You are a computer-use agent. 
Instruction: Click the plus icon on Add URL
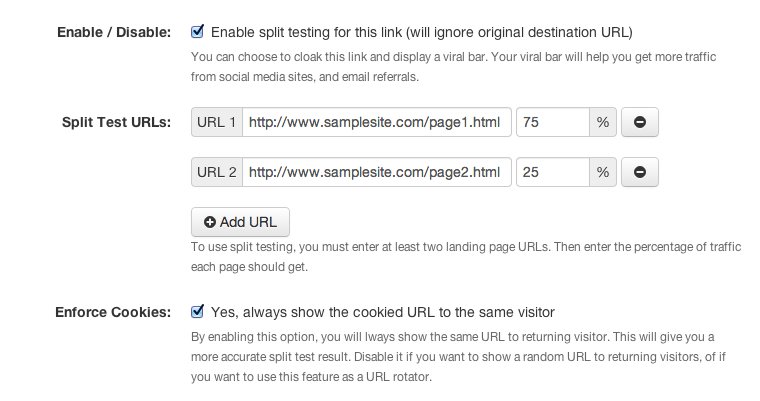209,221
